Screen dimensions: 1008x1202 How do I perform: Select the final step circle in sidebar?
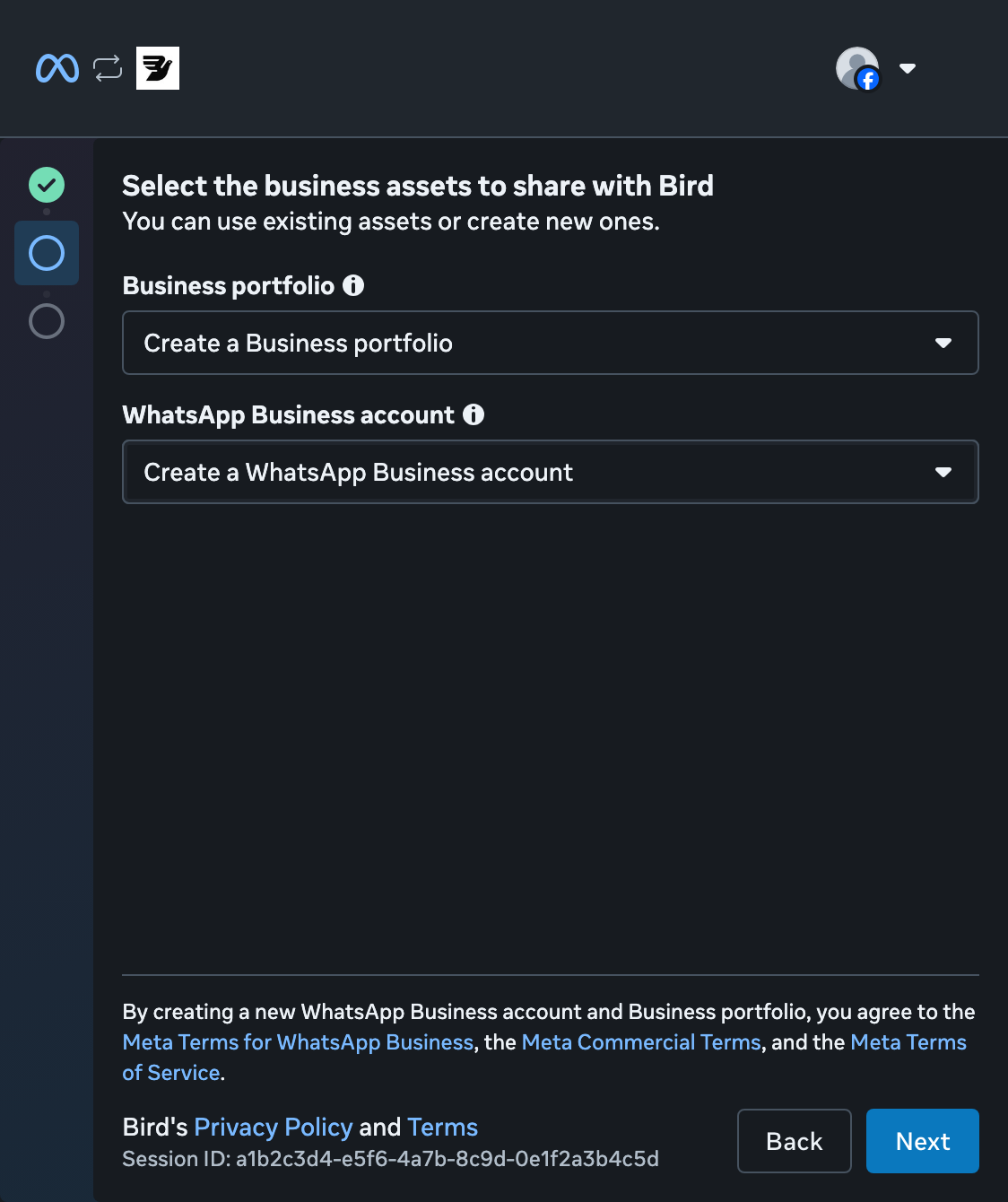point(47,320)
